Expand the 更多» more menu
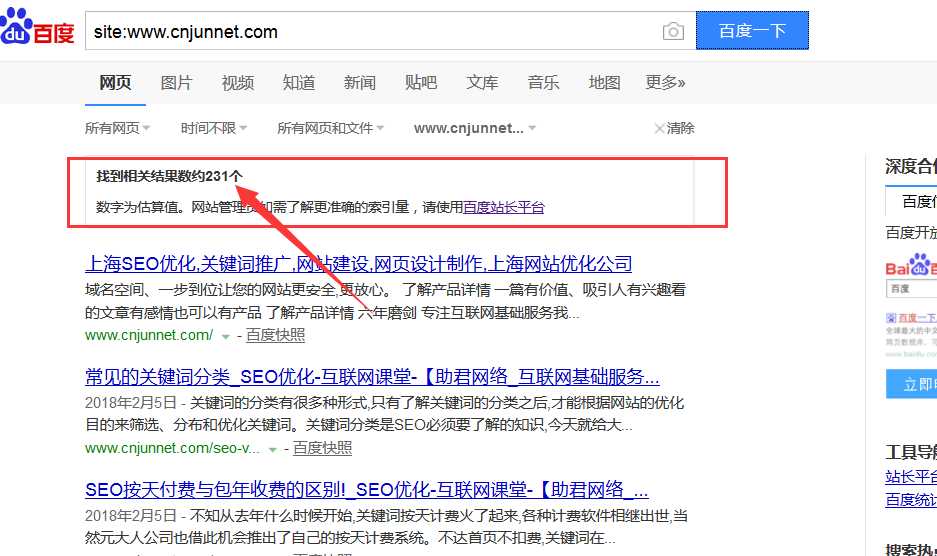The height and width of the screenshot is (556, 937). coord(665,83)
